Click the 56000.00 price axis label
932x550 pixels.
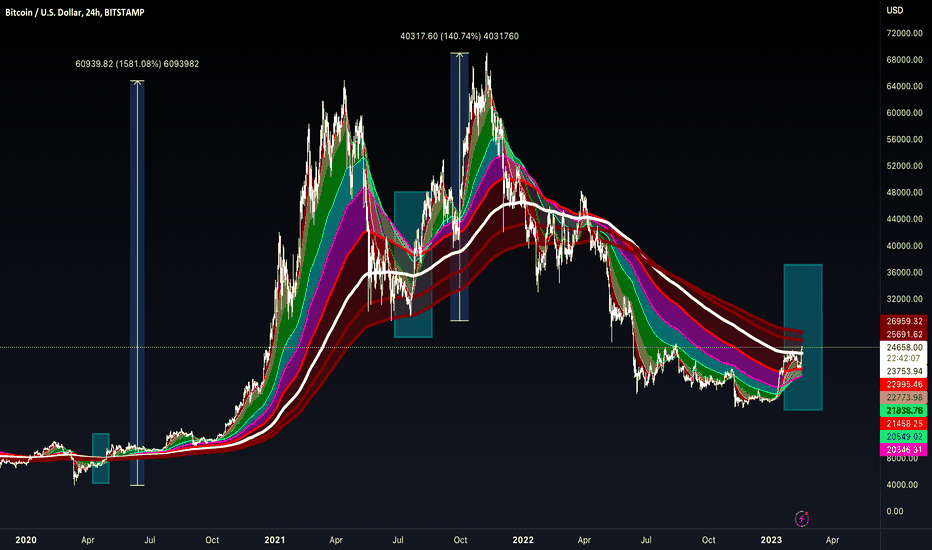tap(904, 139)
